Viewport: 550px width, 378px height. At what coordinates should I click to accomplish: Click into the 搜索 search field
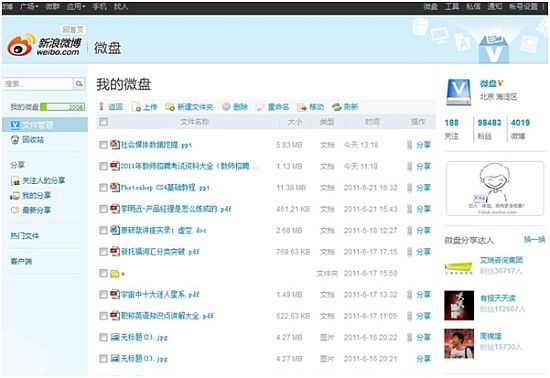coord(38,84)
